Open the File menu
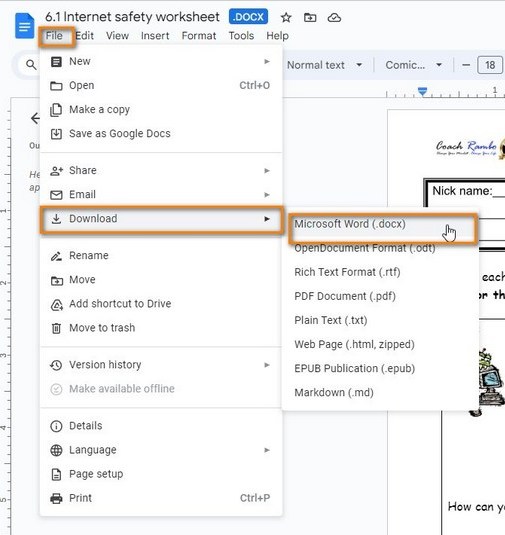The image size is (505, 535). (54, 35)
